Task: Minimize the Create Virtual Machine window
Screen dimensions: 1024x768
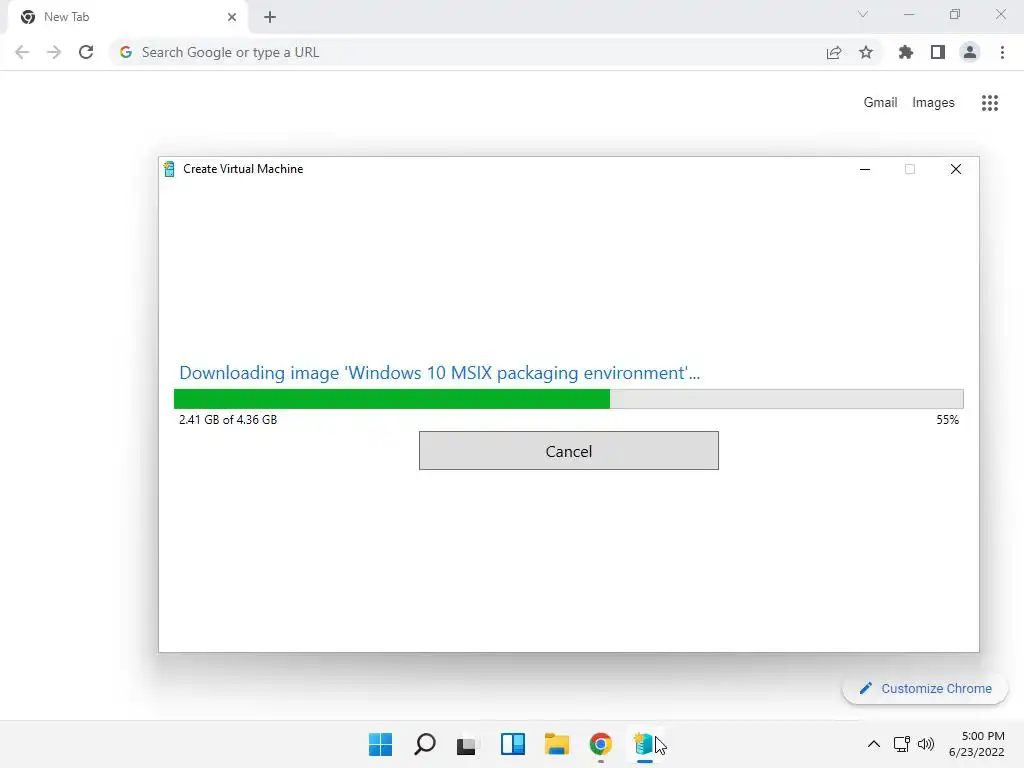Action: point(865,169)
